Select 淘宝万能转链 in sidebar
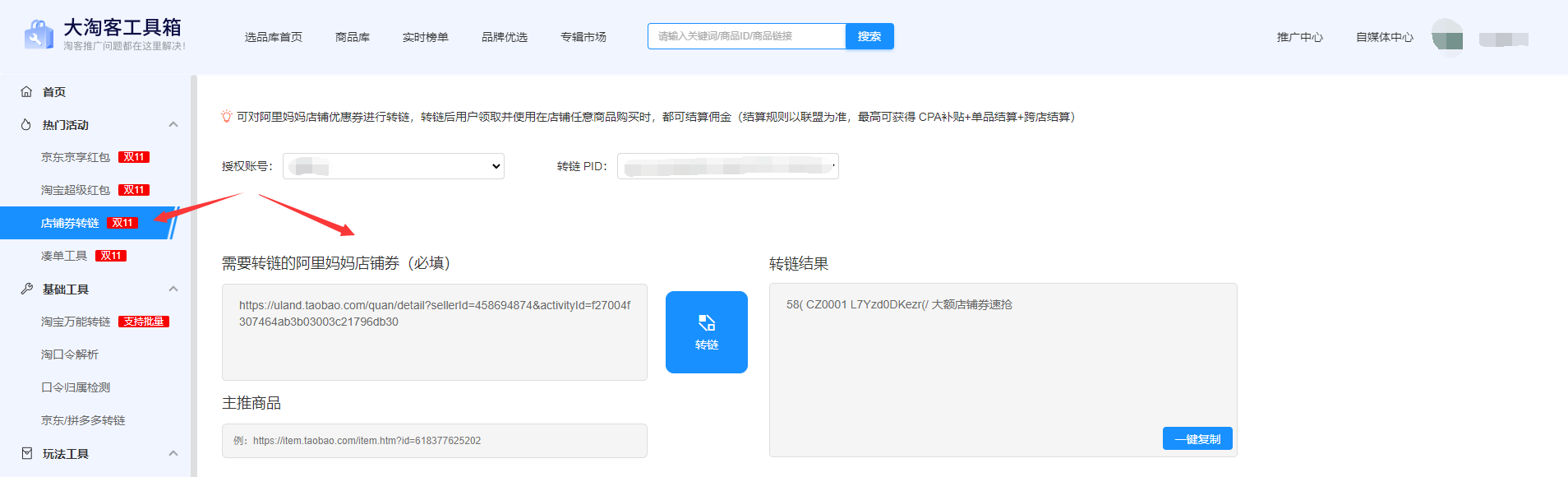This screenshot has height=477, width=1568. pos(76,322)
